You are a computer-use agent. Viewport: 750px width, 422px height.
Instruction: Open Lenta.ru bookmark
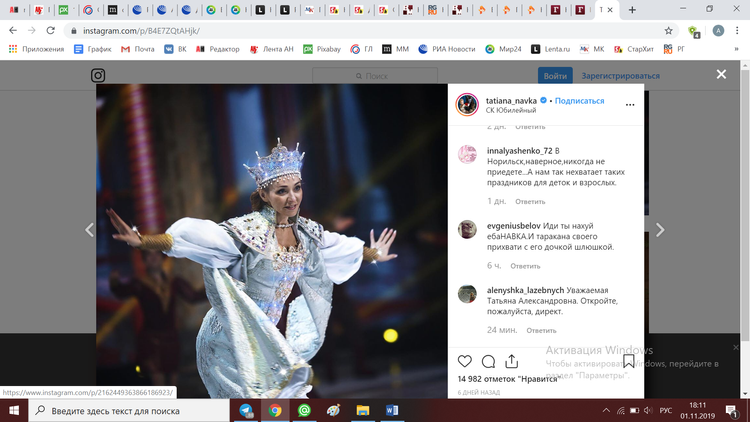click(x=551, y=49)
